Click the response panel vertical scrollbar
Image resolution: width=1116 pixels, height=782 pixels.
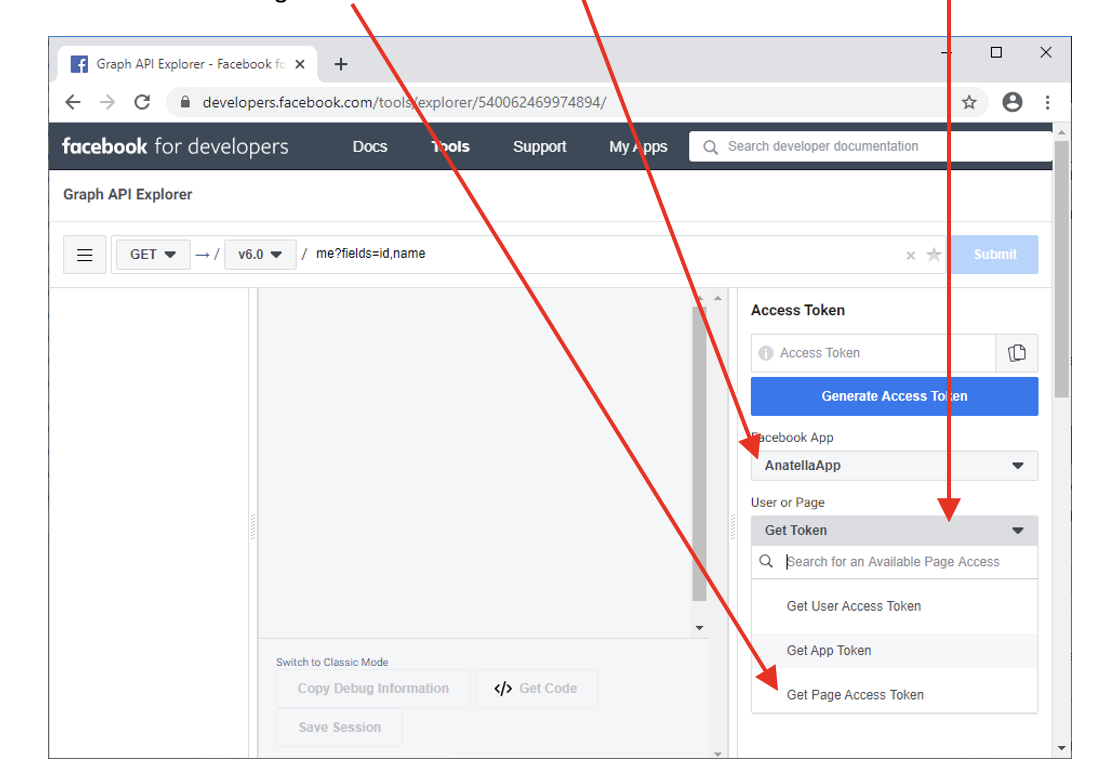tap(699, 450)
